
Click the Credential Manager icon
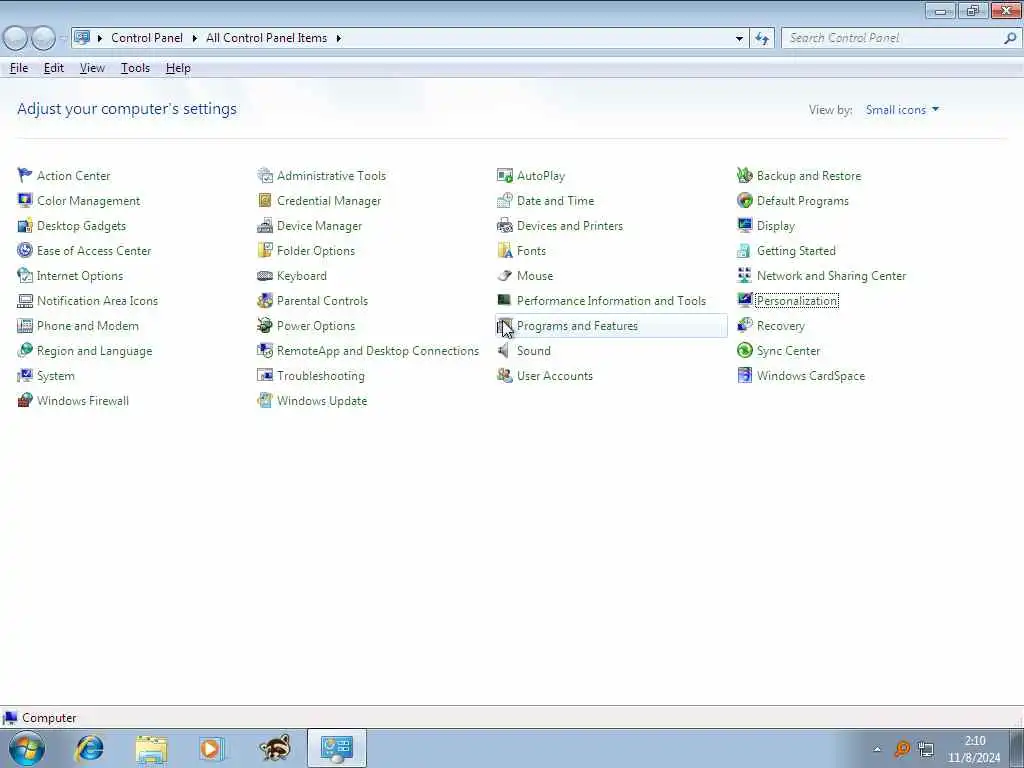(264, 200)
